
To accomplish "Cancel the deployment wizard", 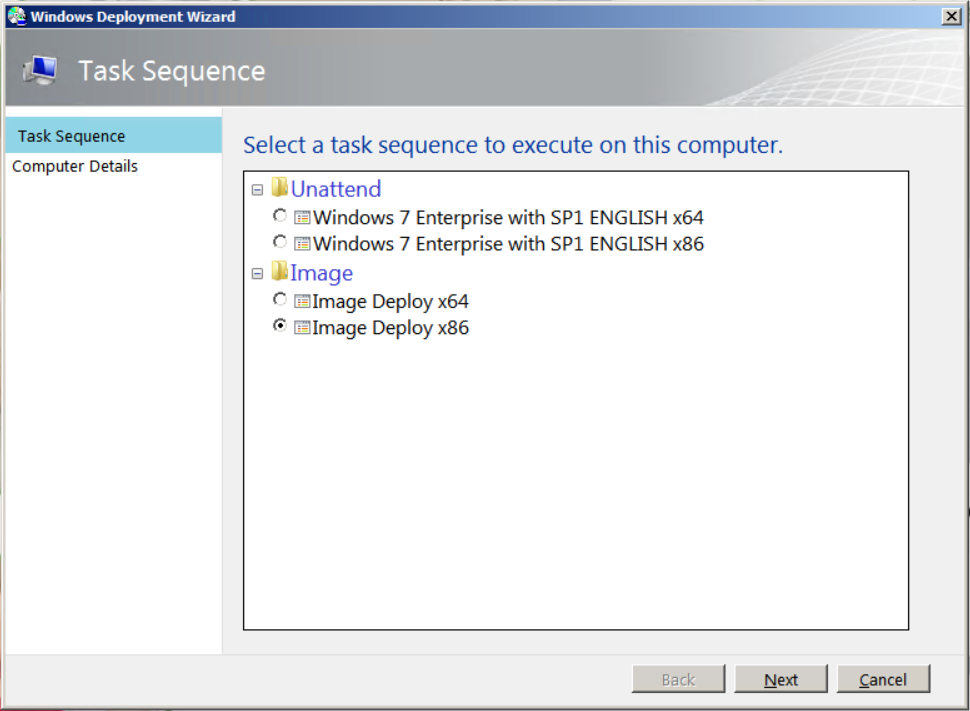I will pos(883,679).
